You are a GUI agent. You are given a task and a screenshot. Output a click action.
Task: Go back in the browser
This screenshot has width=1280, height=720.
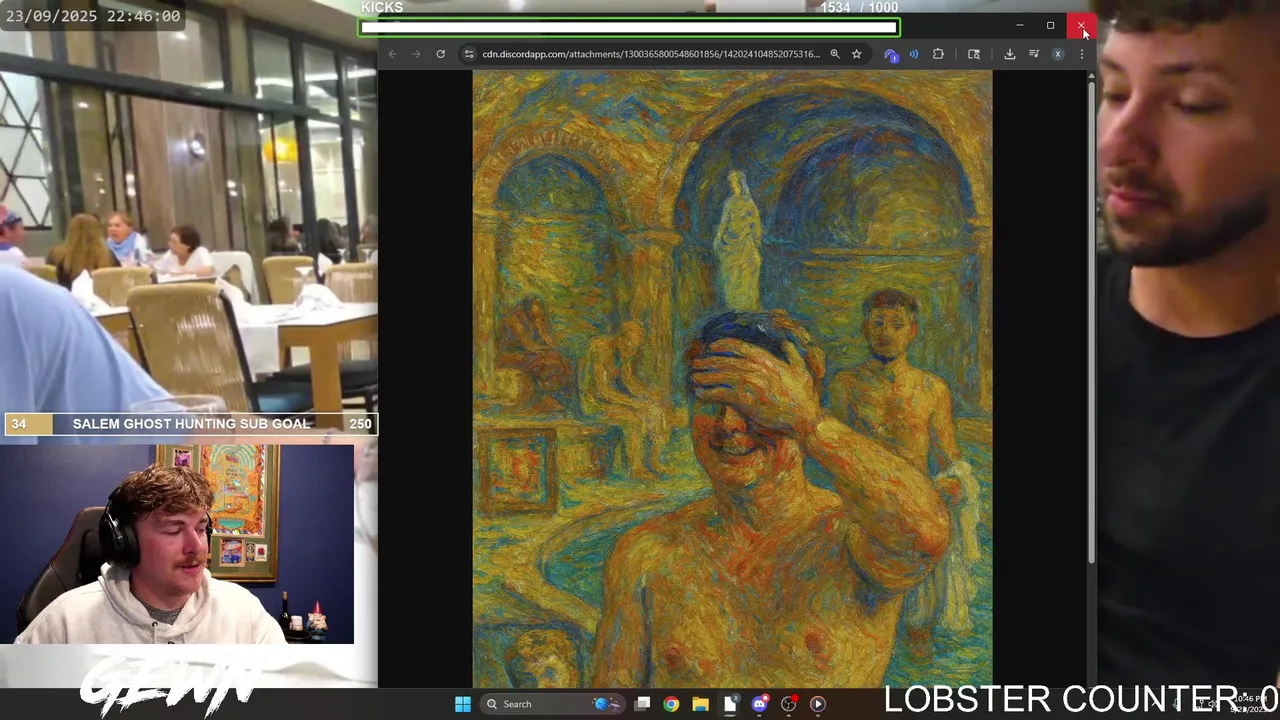393,54
